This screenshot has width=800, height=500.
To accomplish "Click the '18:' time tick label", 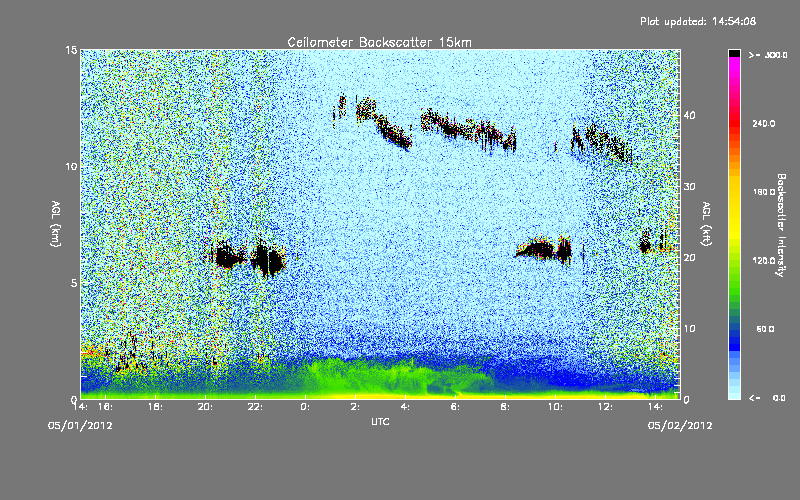I will coord(155,407).
